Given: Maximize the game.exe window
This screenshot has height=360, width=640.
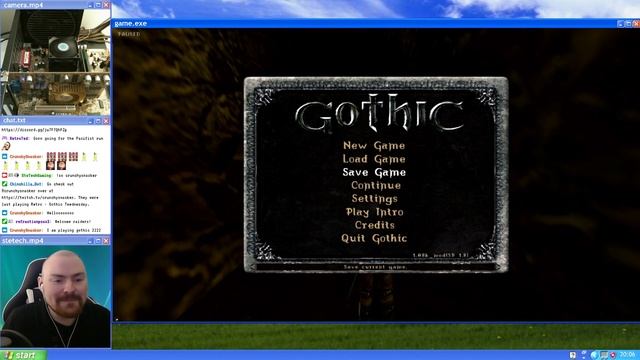Looking at the screenshot, I should [x=629, y=24].
